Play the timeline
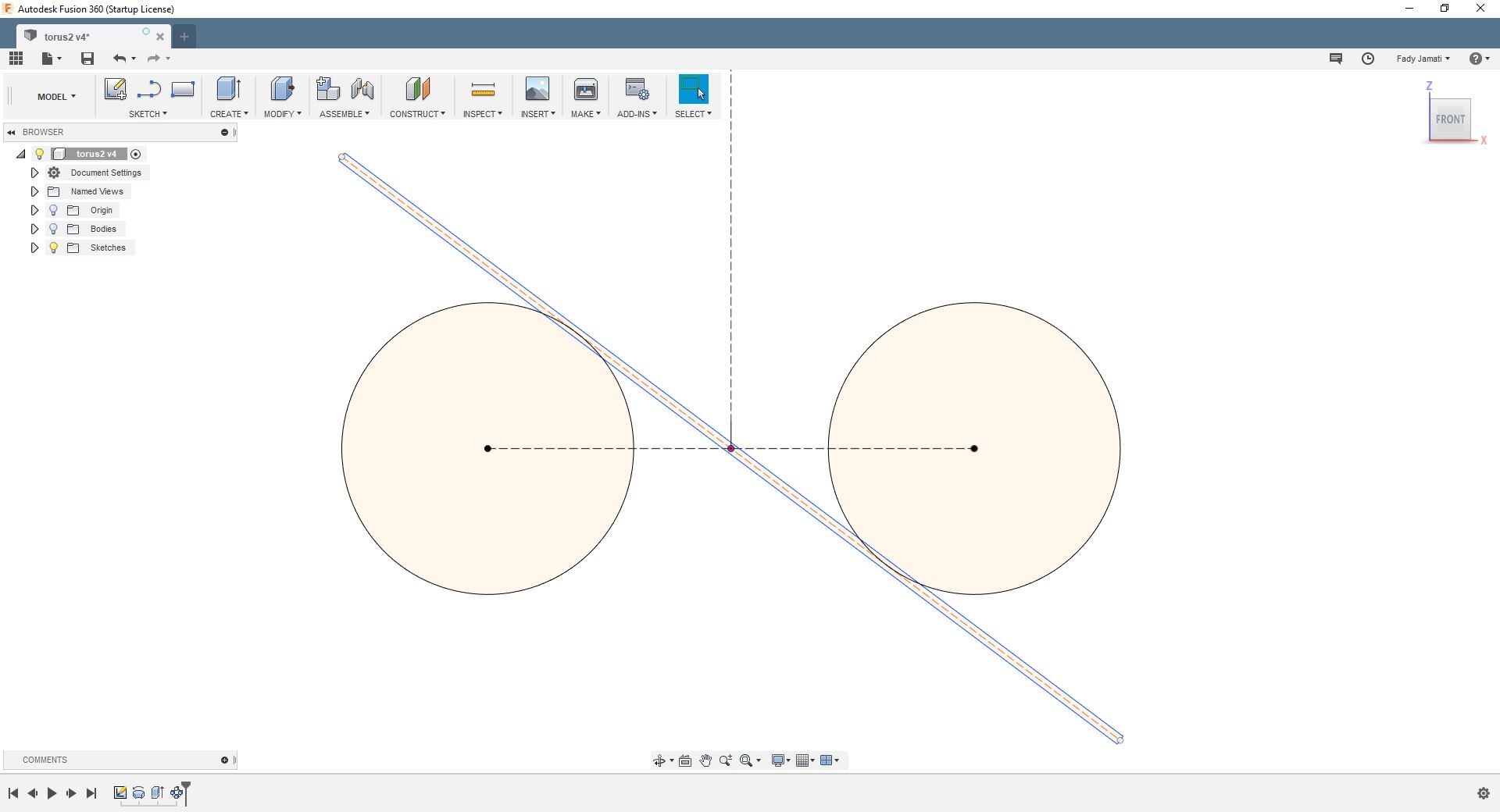Viewport: 1500px width, 812px height. click(x=52, y=793)
